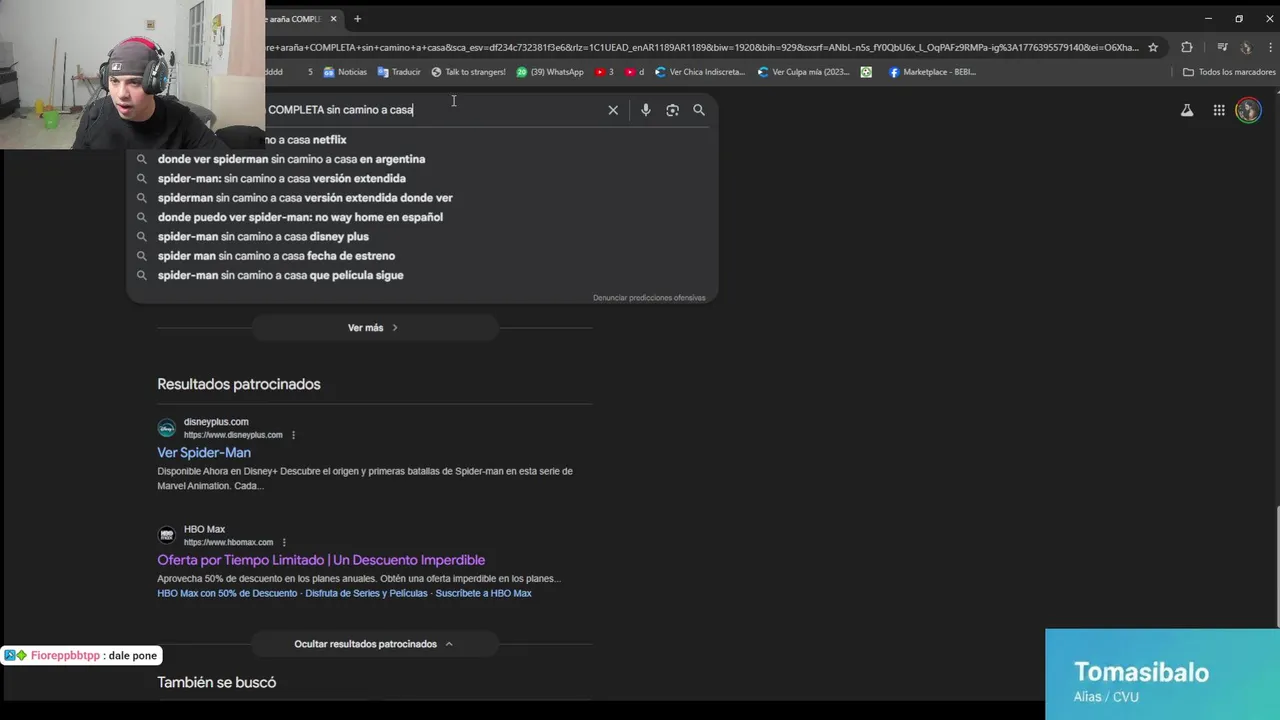Open the Todos los marcadores folder
This screenshot has height=720, width=1280.
[1229, 72]
